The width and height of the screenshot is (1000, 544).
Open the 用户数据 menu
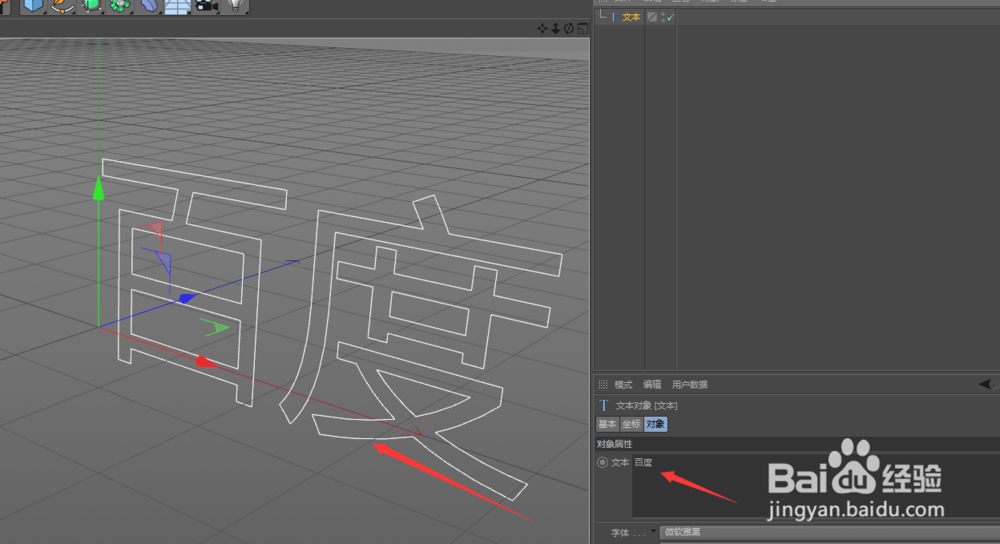pyautogui.click(x=689, y=385)
